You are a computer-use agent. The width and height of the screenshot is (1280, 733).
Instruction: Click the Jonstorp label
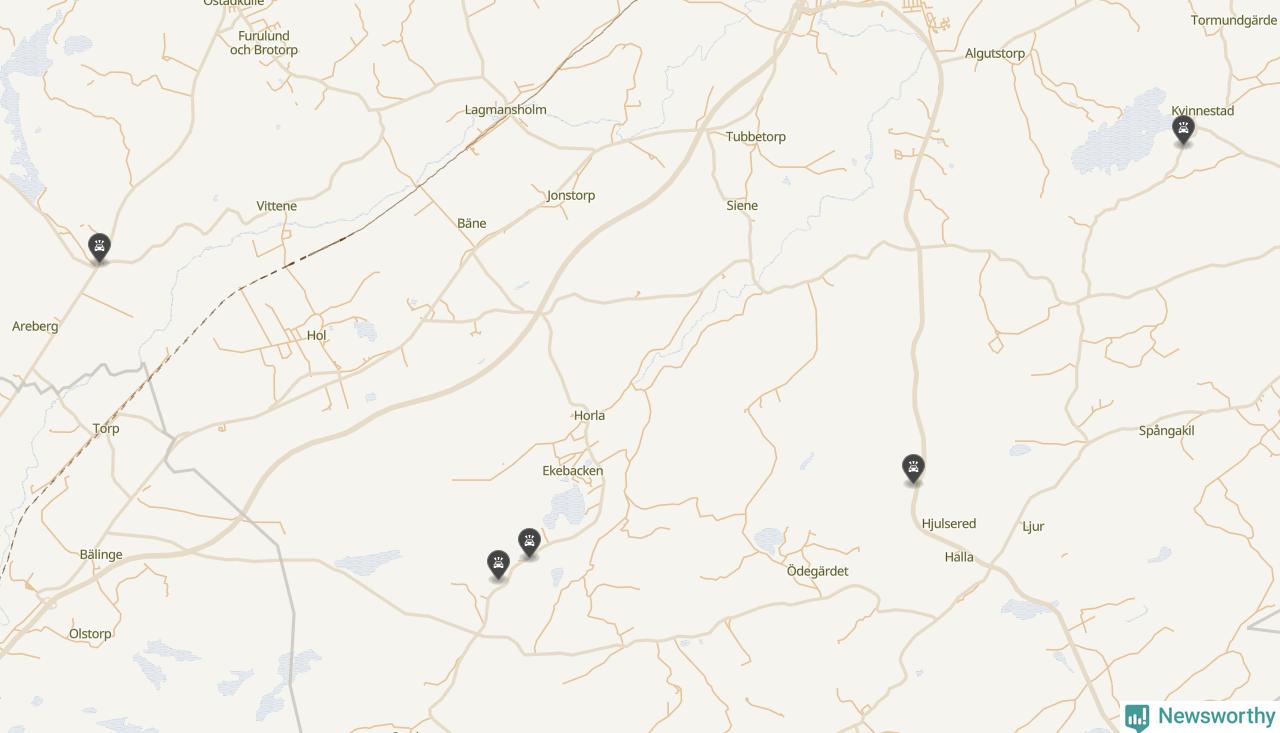pyautogui.click(x=571, y=196)
